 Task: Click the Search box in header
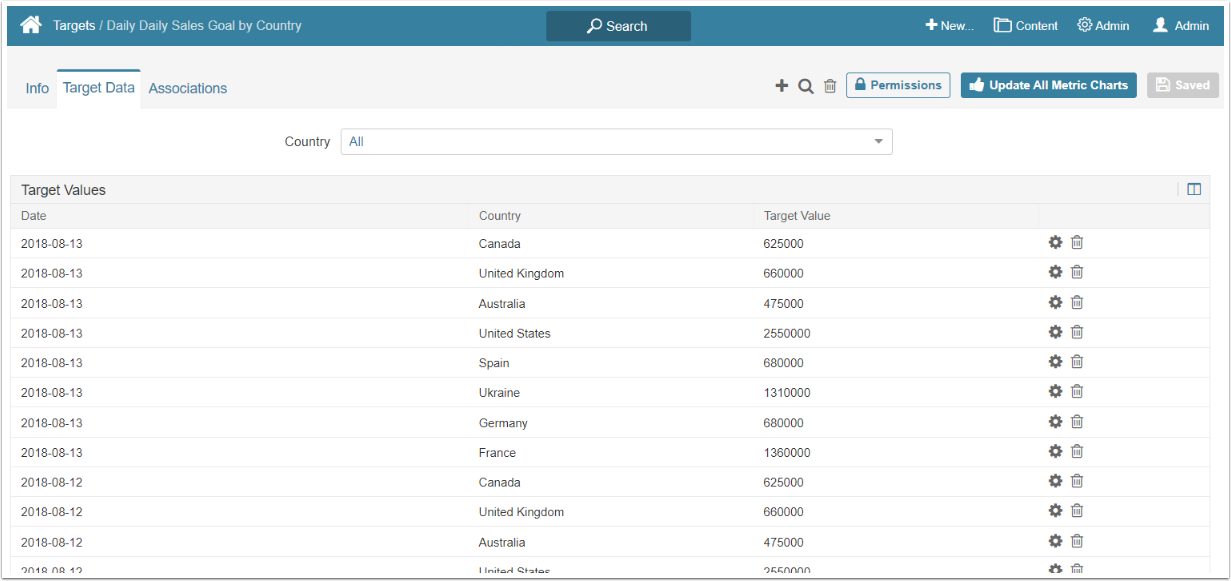point(618,26)
